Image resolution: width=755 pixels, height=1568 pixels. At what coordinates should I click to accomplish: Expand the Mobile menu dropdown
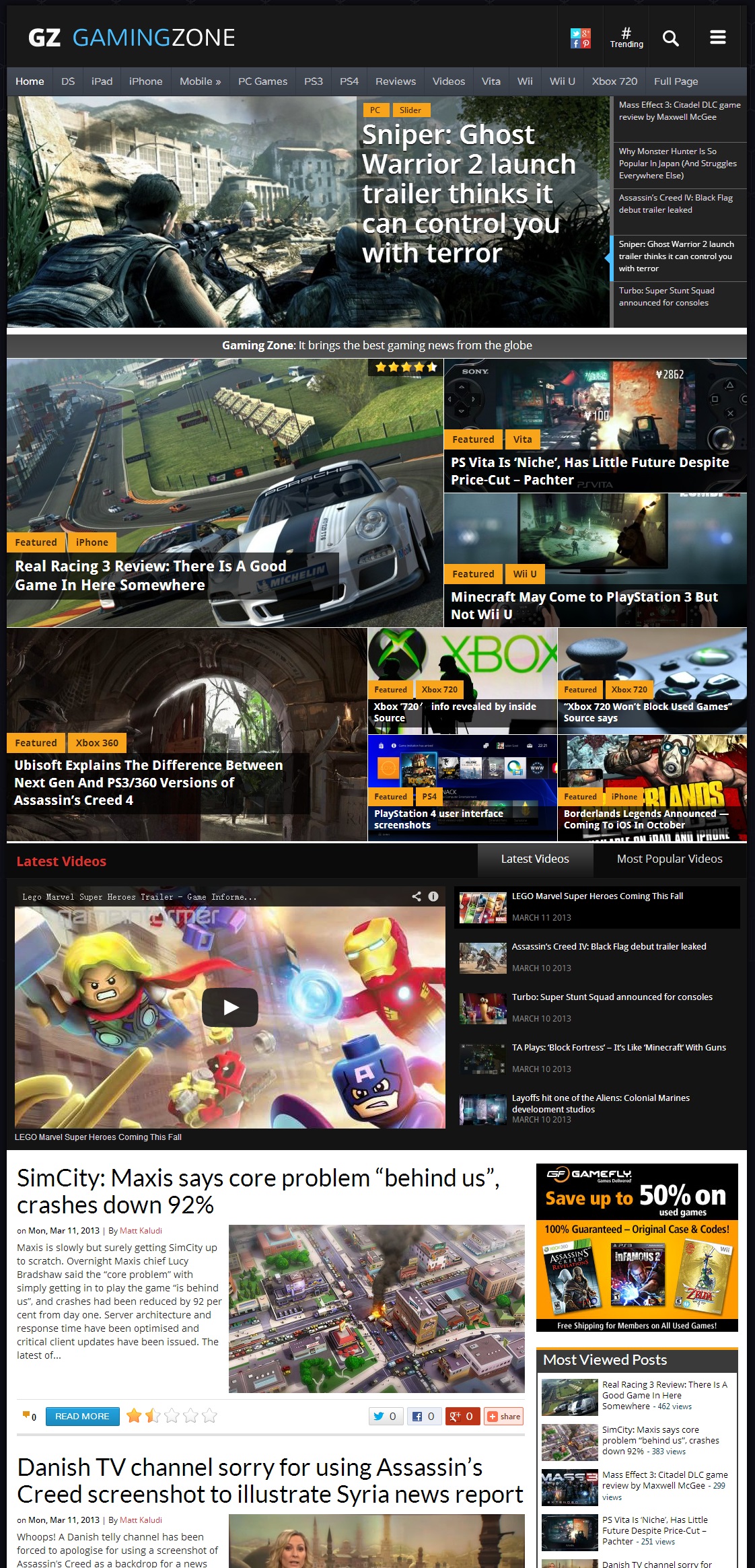(200, 81)
